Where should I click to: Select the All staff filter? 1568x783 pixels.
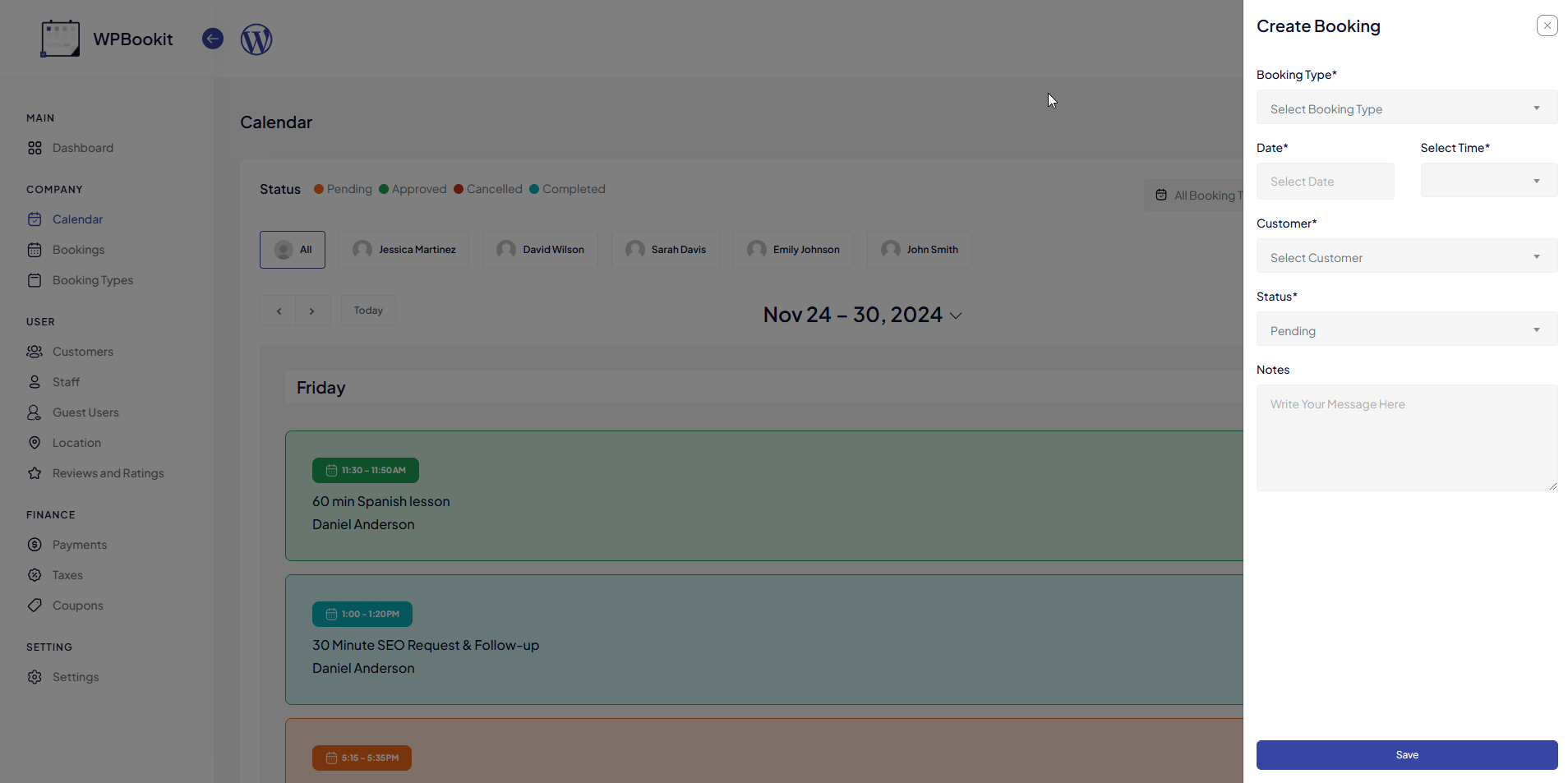(293, 250)
